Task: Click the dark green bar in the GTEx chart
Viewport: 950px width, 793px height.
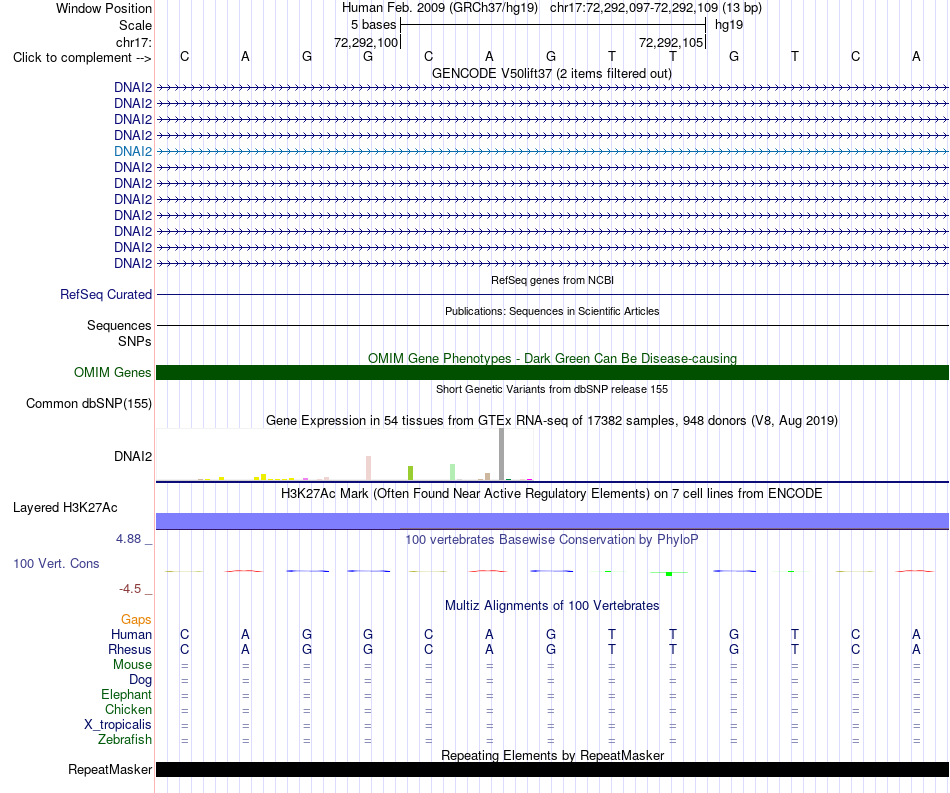Action: pos(508,480)
